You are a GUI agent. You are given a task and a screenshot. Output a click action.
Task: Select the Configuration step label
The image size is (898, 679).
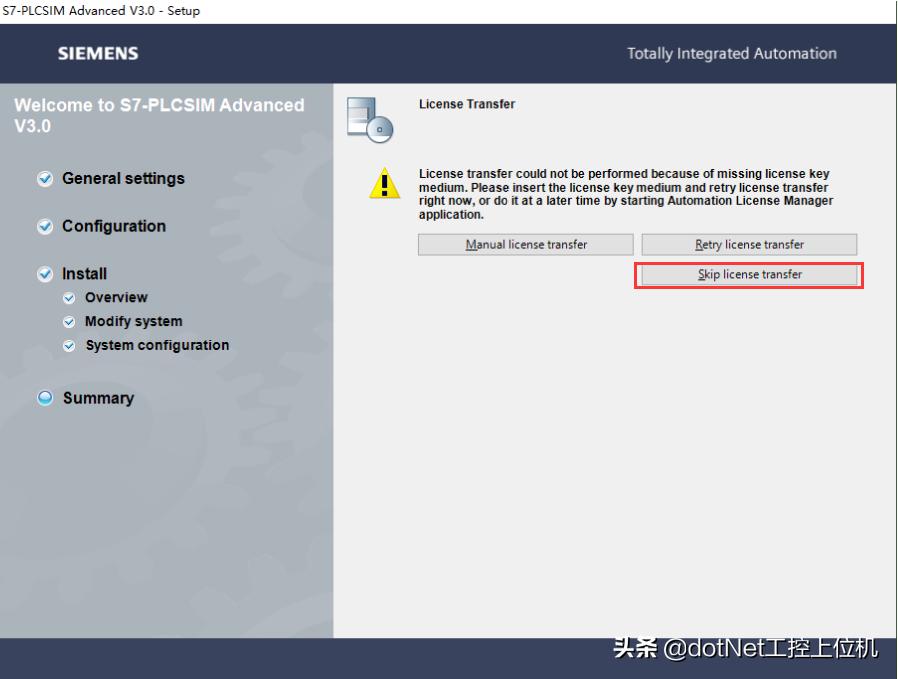[x=114, y=226]
